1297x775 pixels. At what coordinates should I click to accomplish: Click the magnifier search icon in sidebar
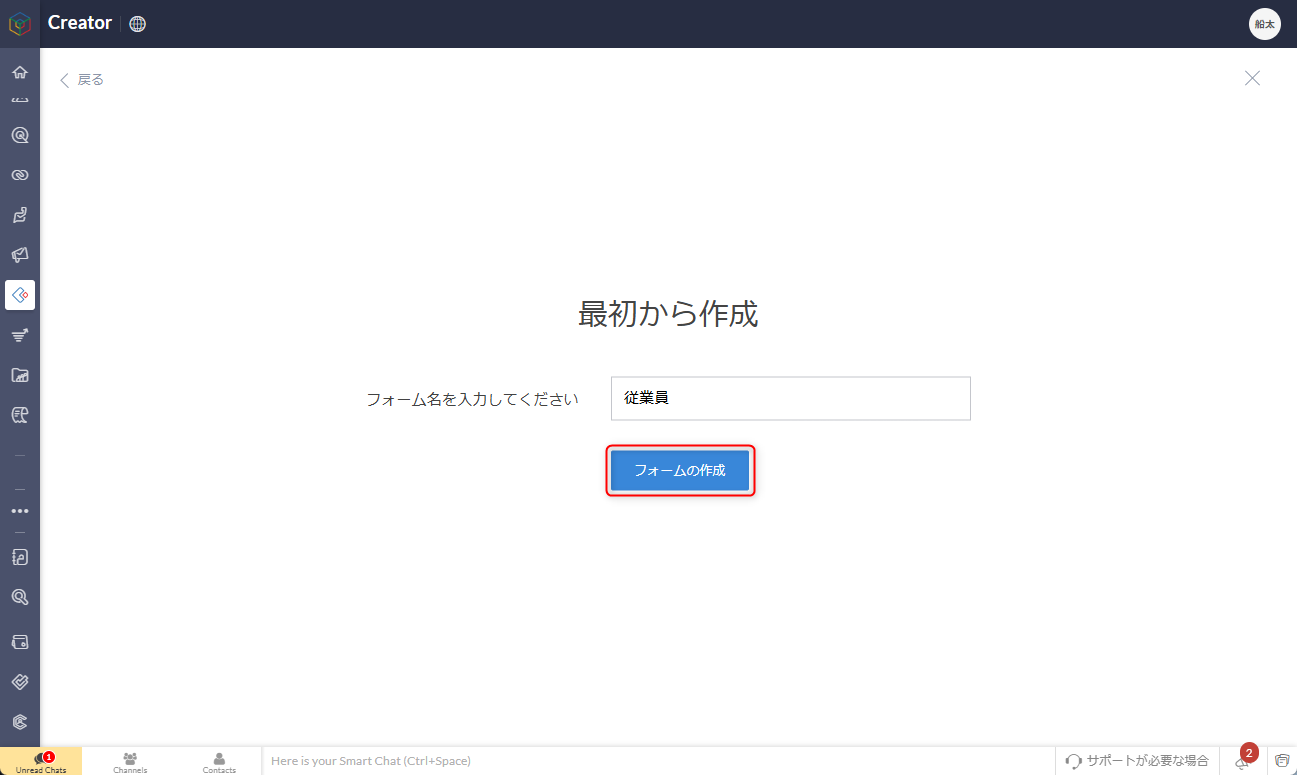coord(19,597)
